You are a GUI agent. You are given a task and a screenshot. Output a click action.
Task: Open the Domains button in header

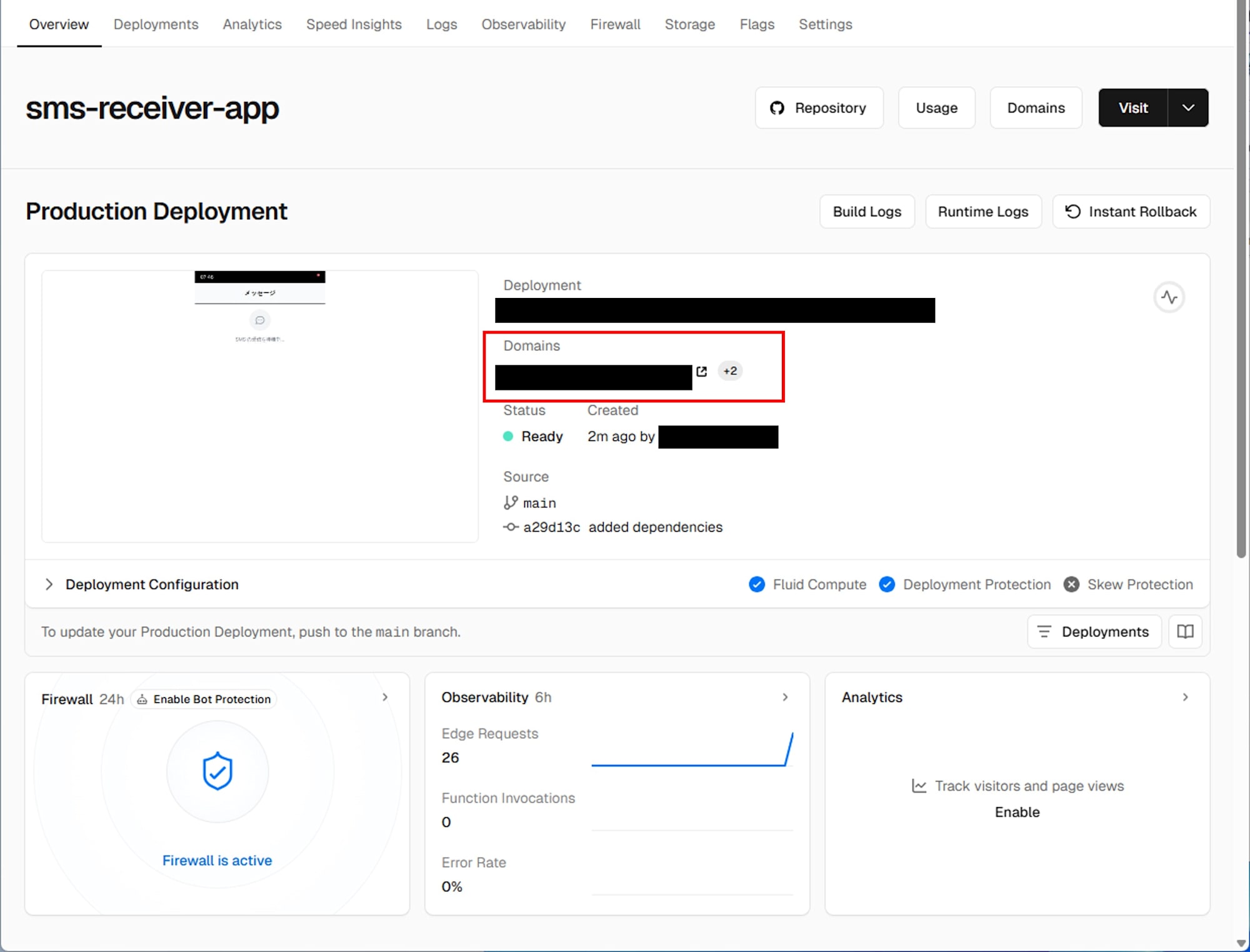point(1036,108)
